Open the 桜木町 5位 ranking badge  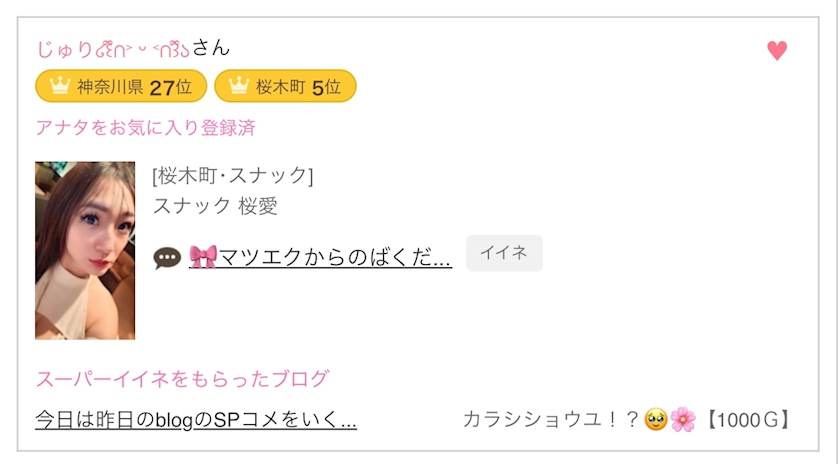click(285, 86)
